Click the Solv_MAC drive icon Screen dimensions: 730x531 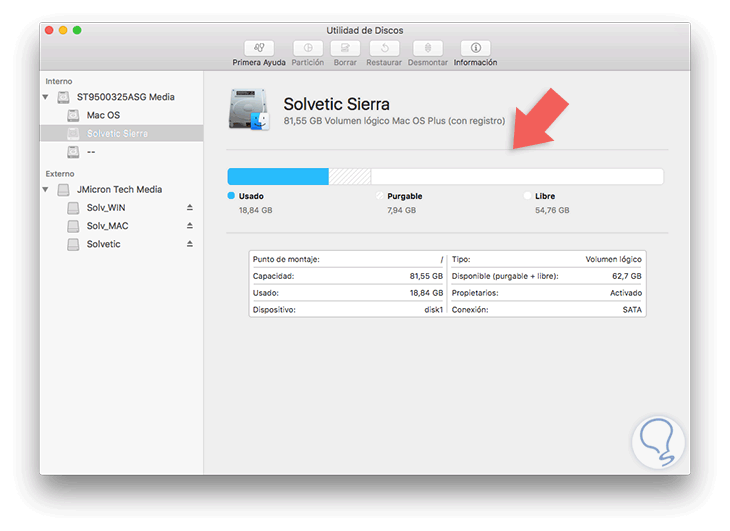coord(73,226)
